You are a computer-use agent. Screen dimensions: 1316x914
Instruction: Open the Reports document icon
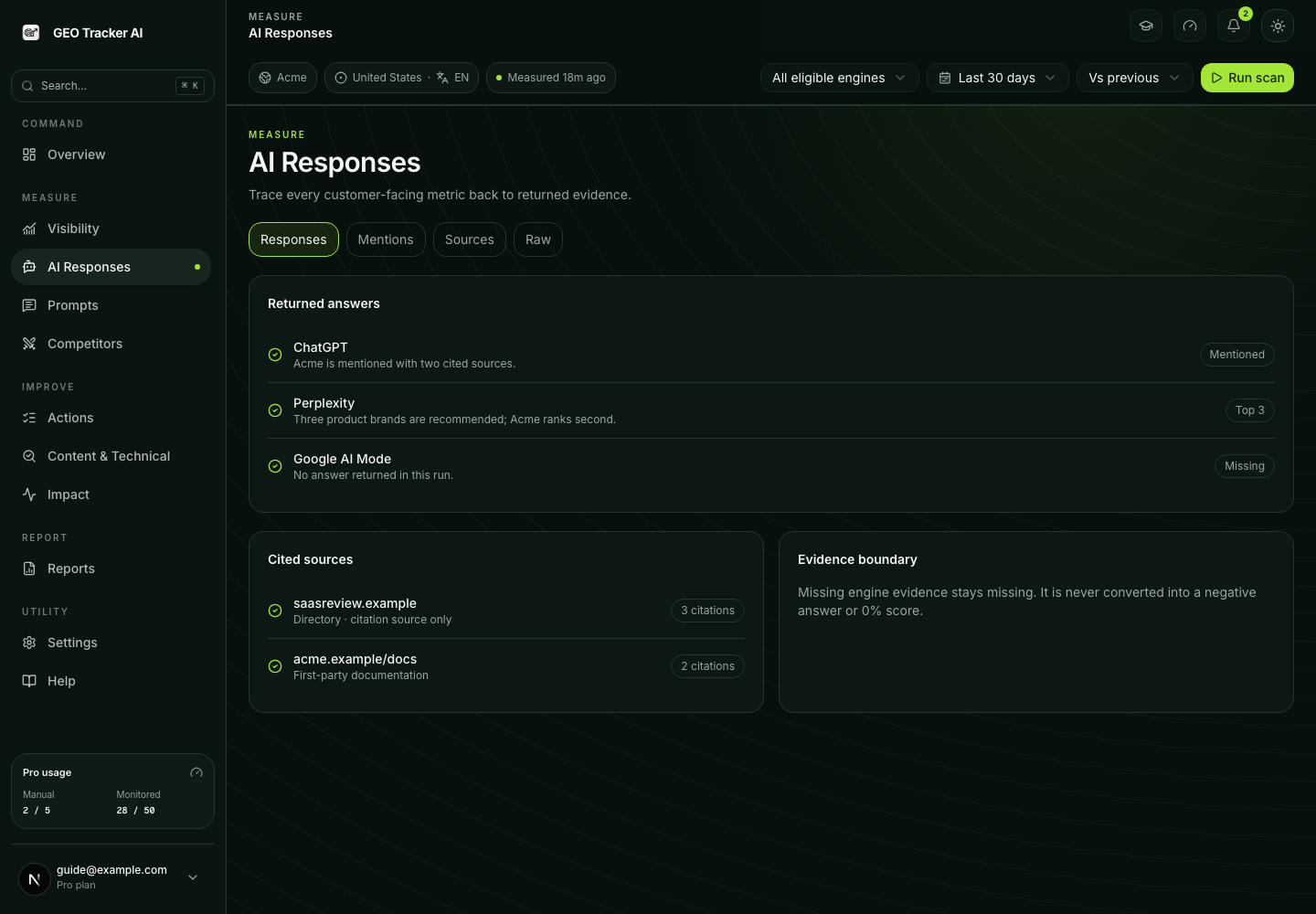coord(29,569)
